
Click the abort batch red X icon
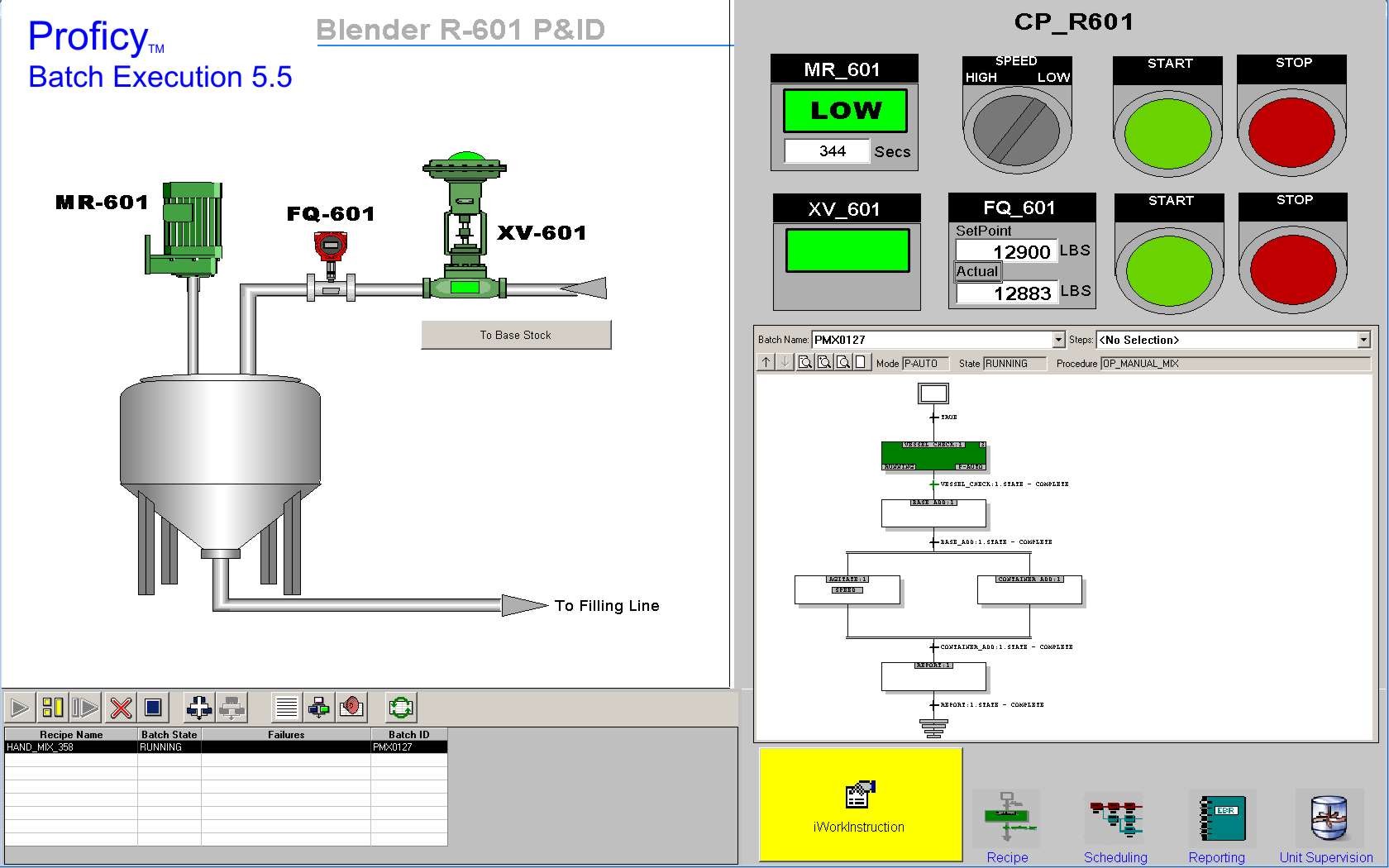121,708
